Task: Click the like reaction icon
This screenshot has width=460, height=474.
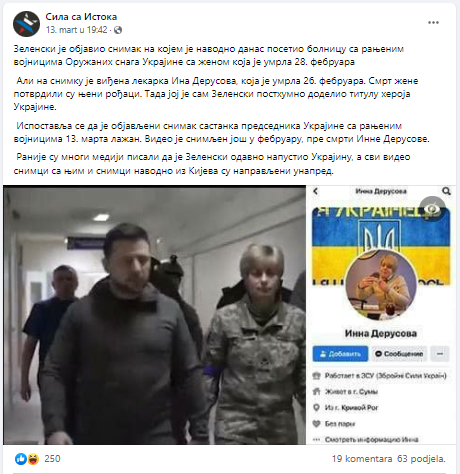Action: click(x=21, y=459)
